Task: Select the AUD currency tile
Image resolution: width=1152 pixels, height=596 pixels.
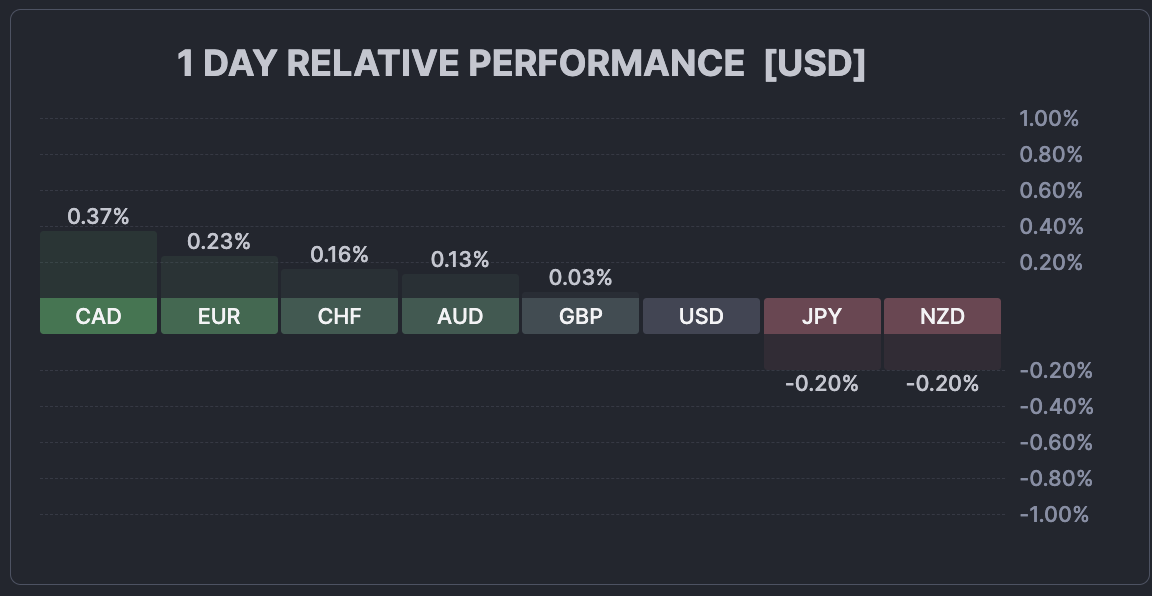Action: [x=460, y=316]
